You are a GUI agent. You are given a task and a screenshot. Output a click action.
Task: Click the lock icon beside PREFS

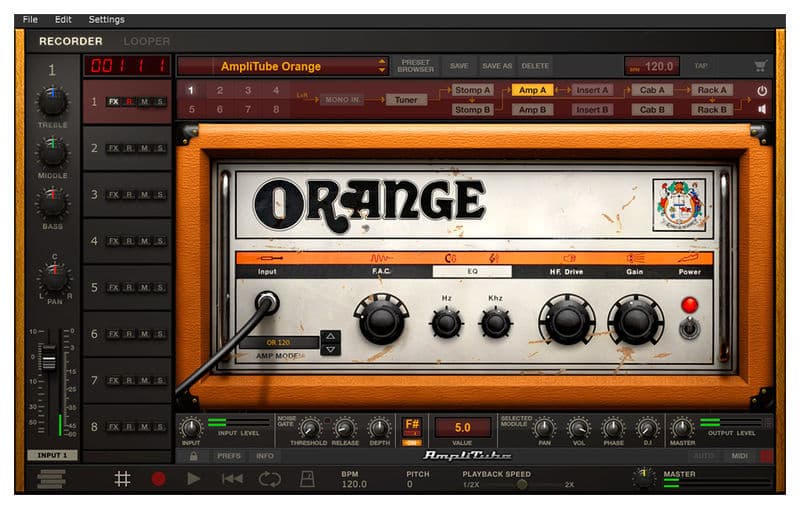[x=193, y=456]
